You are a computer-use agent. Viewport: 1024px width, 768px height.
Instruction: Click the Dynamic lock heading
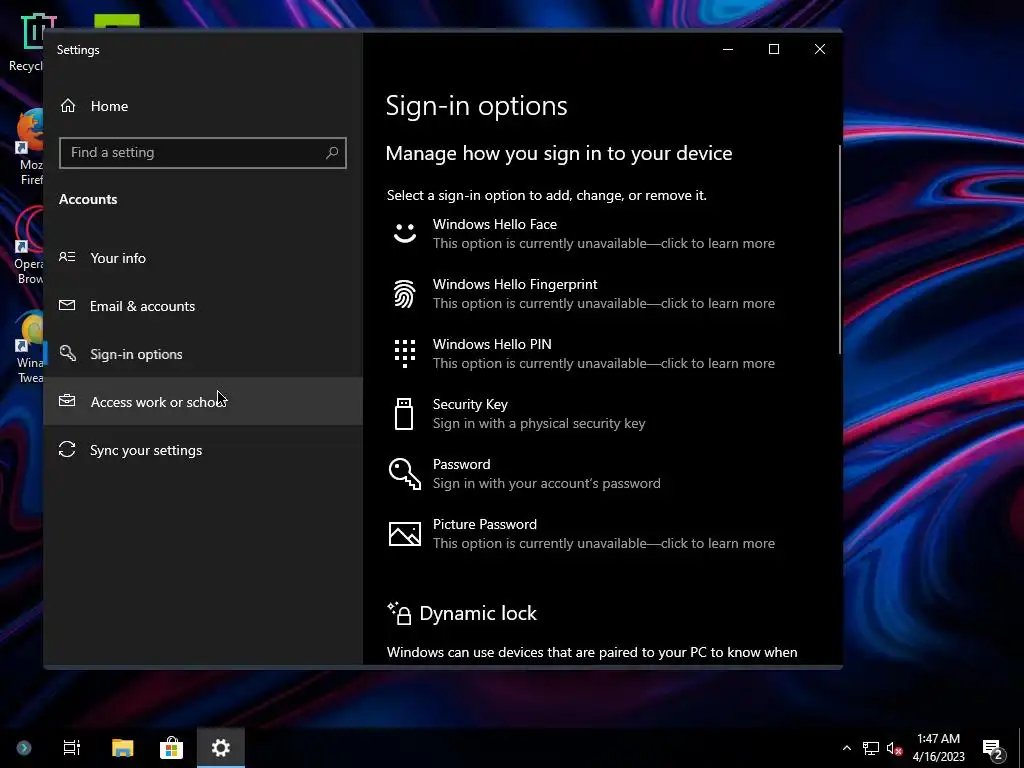478,613
